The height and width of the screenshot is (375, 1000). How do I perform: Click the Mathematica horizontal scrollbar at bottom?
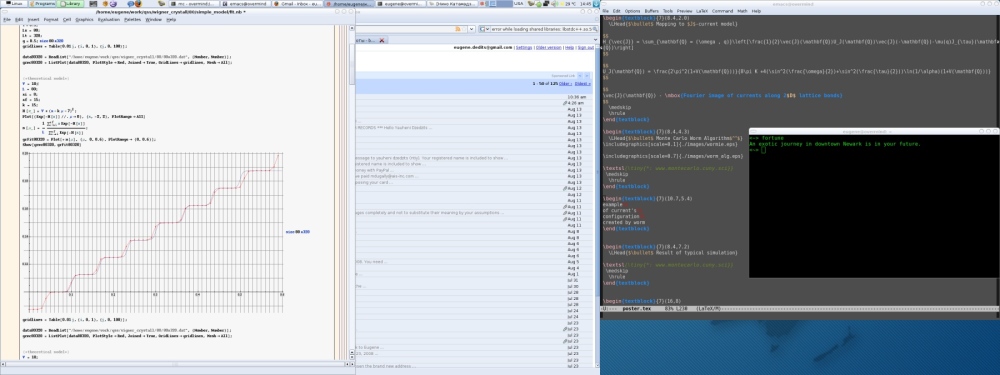(174, 365)
